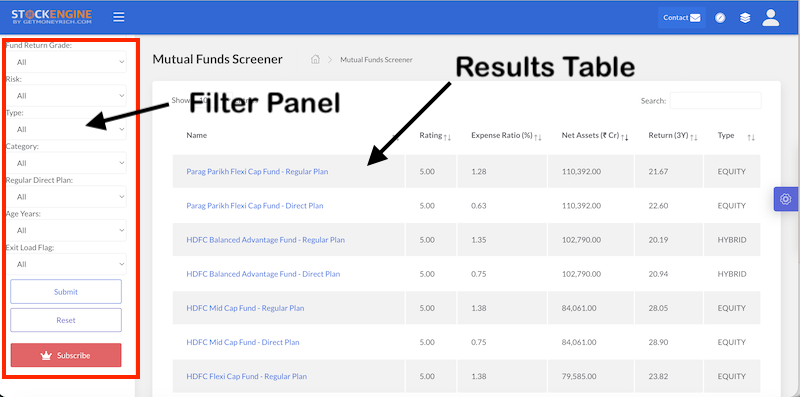The height and width of the screenshot is (397, 800).
Task: Click the 20.19 return value
Action: click(x=658, y=240)
